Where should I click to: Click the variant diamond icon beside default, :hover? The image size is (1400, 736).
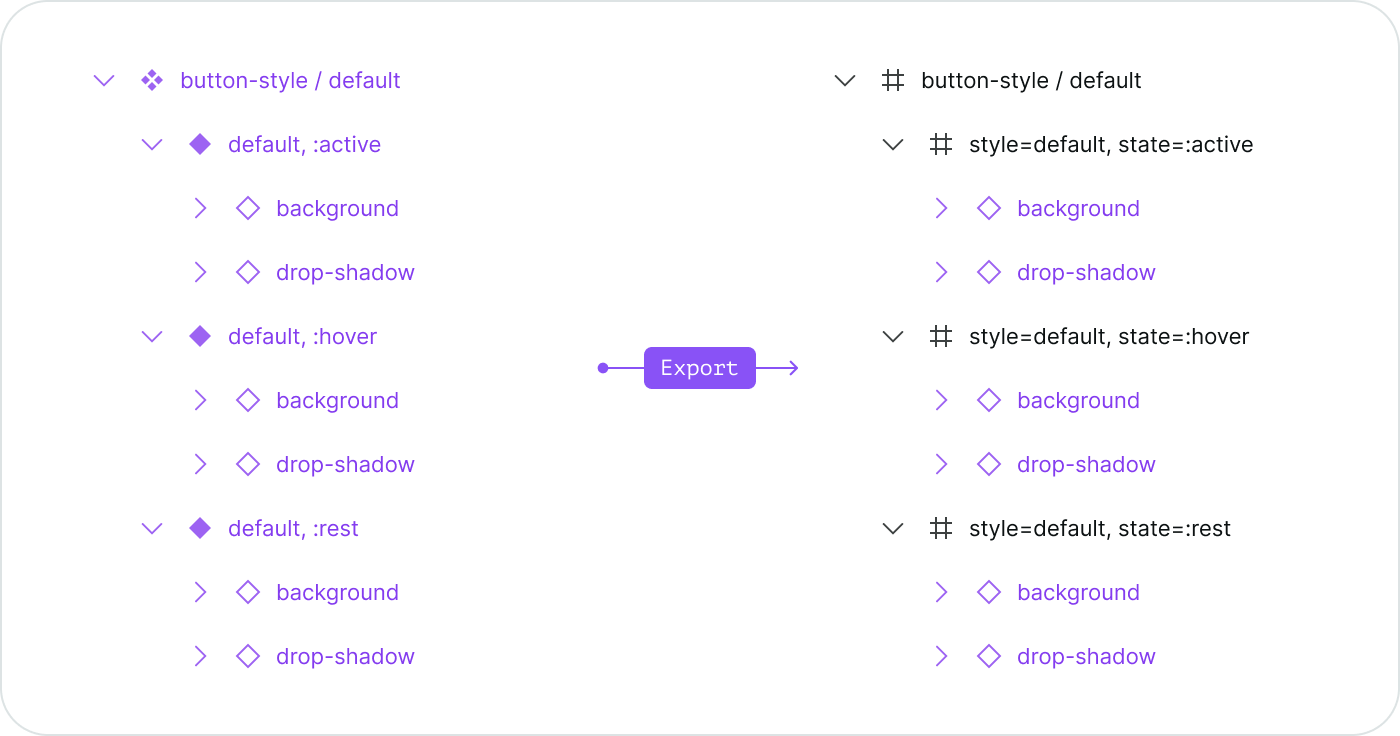[200, 337]
